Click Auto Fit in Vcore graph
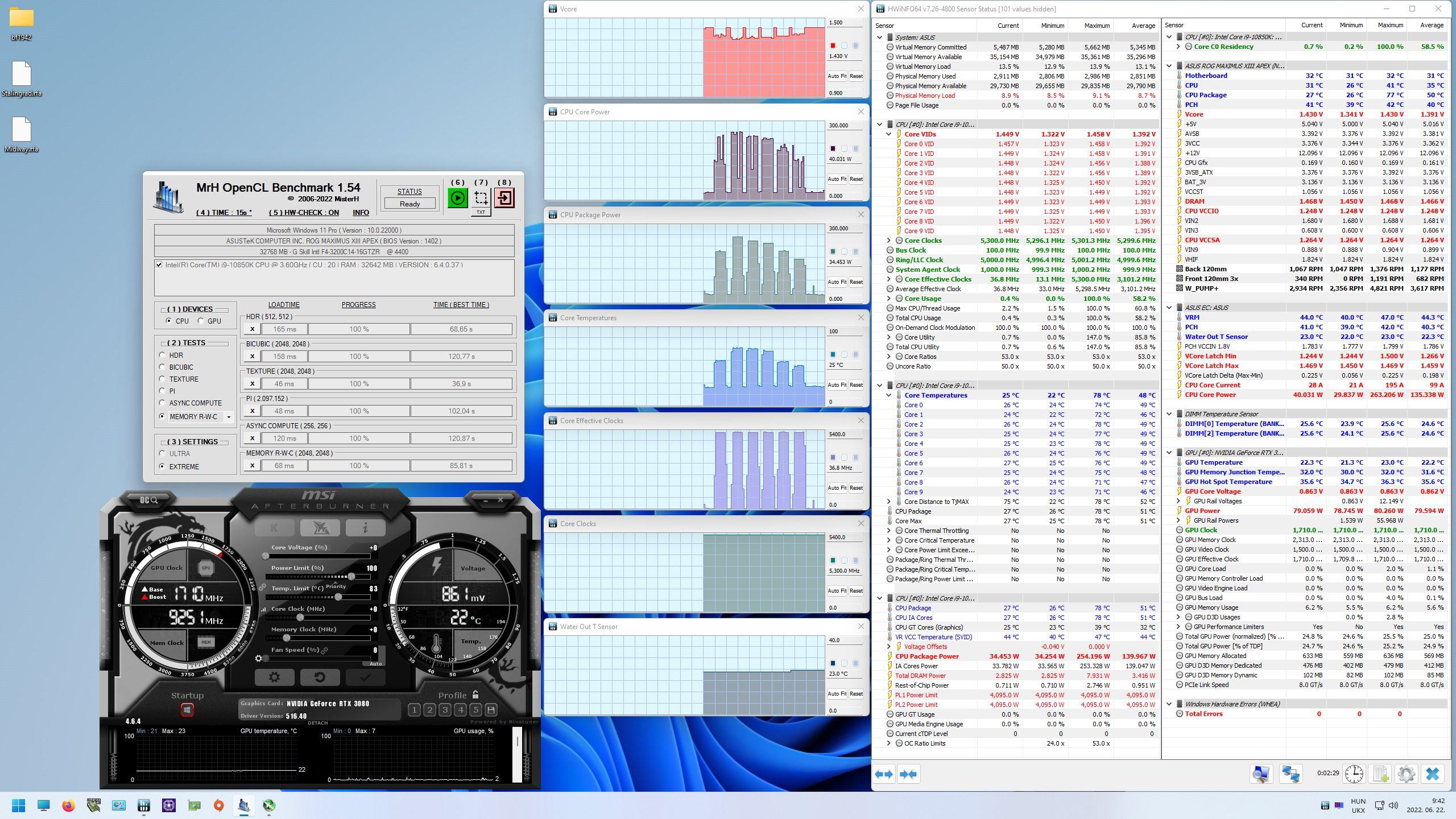 click(x=837, y=76)
